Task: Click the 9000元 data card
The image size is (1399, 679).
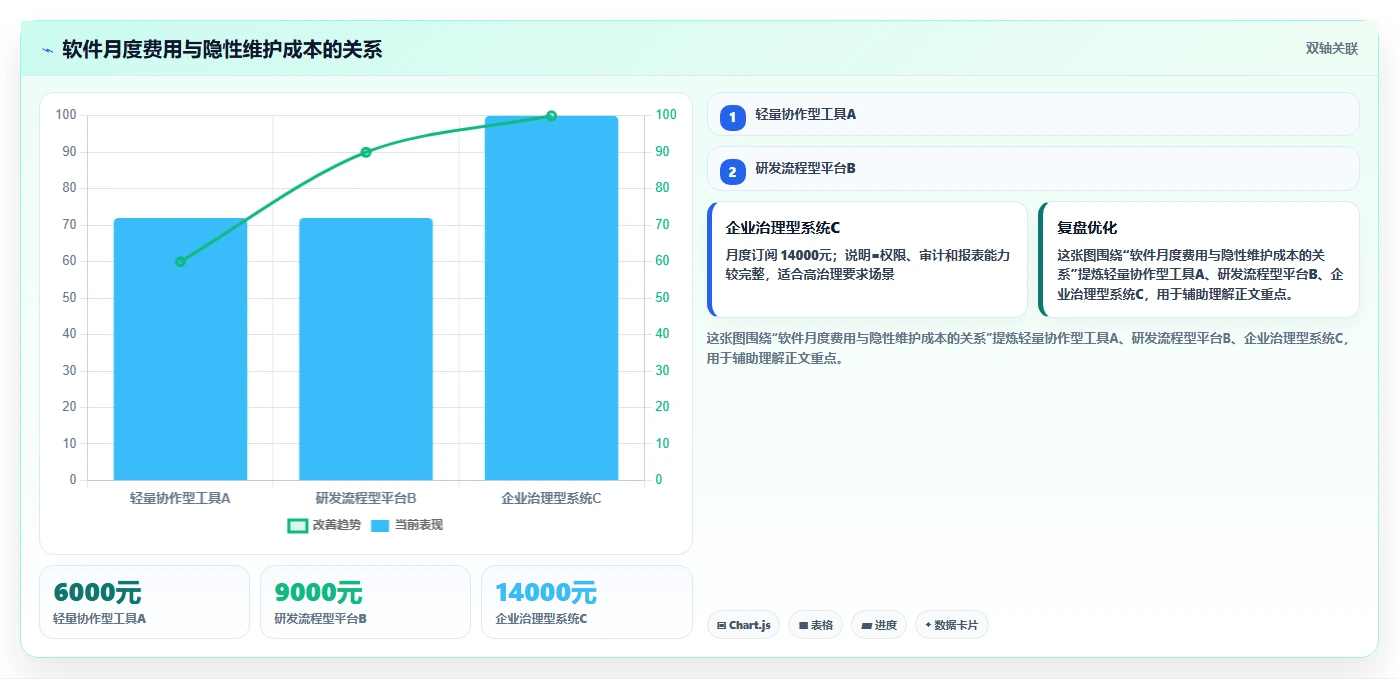Action: [365, 602]
